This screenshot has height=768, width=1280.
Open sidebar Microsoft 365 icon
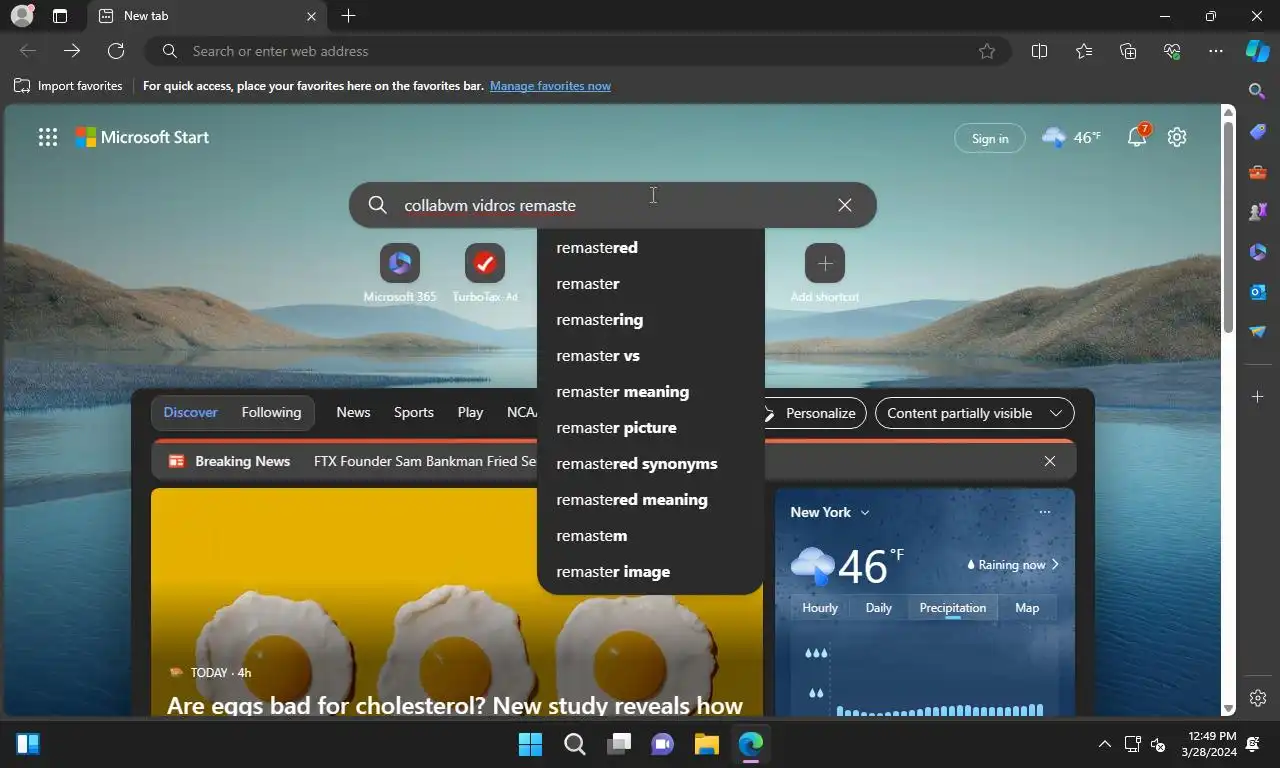(x=1258, y=252)
